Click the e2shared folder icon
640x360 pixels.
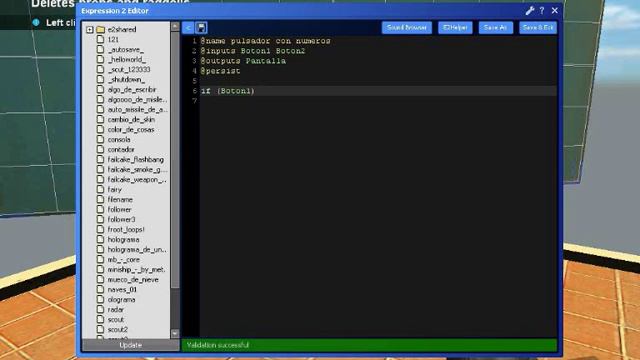tap(100, 29)
